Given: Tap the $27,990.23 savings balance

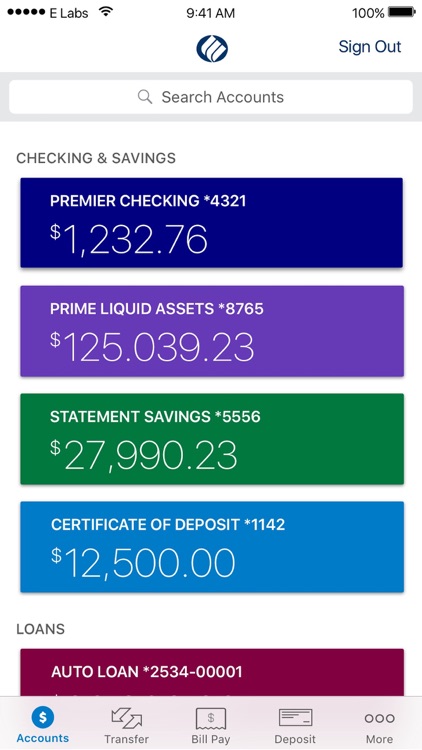Looking at the screenshot, I should (144, 456).
